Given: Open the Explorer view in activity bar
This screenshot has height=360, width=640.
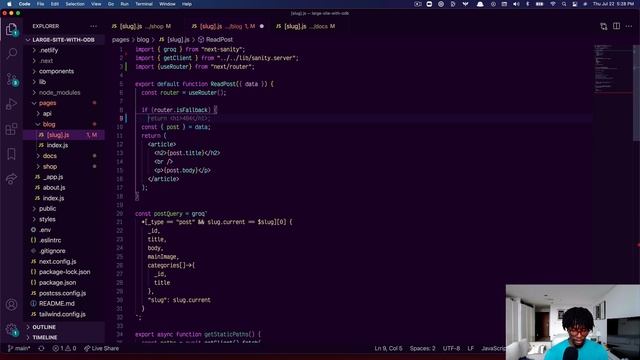Looking at the screenshot, I should (x=11, y=29).
